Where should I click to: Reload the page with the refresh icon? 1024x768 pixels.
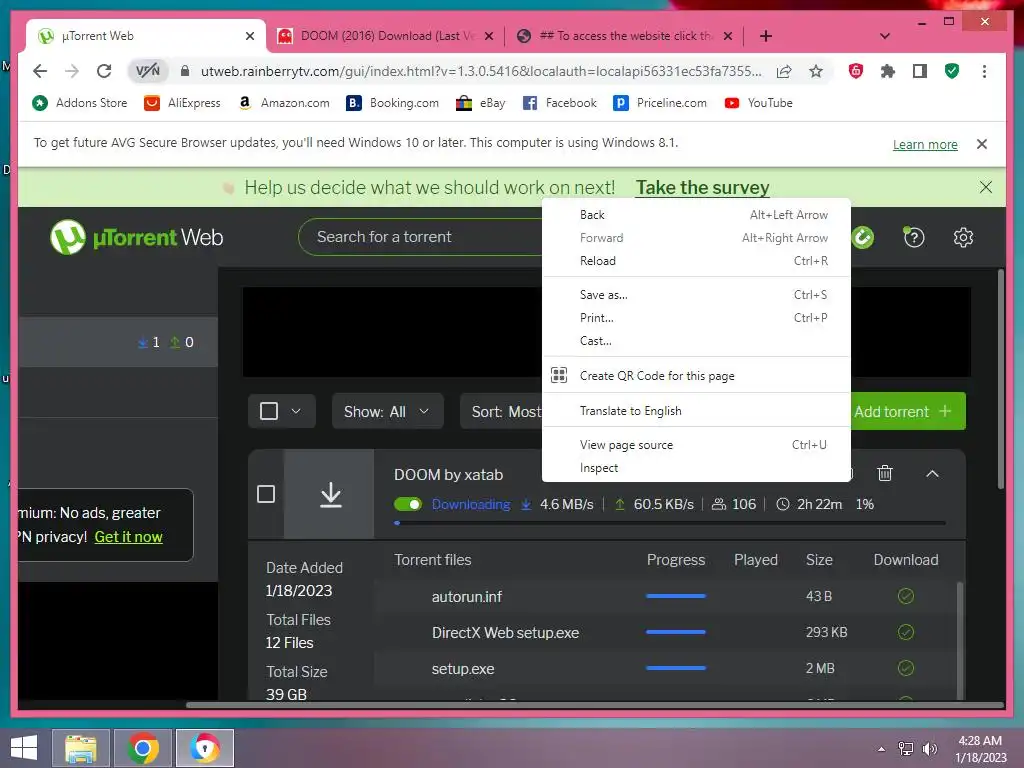coord(104,71)
